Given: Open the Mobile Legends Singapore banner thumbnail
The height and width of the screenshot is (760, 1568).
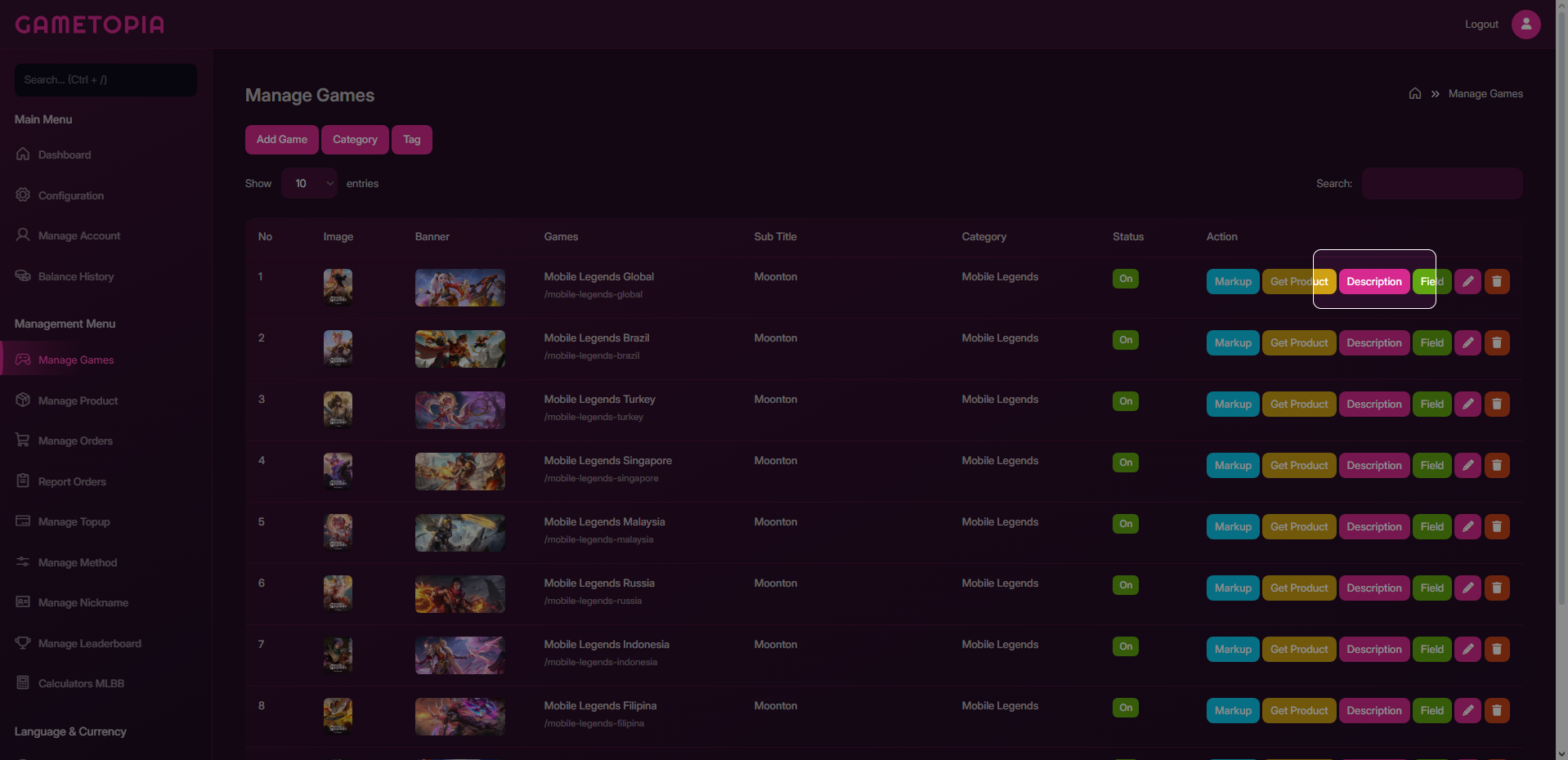Looking at the screenshot, I should pyautogui.click(x=460, y=472).
